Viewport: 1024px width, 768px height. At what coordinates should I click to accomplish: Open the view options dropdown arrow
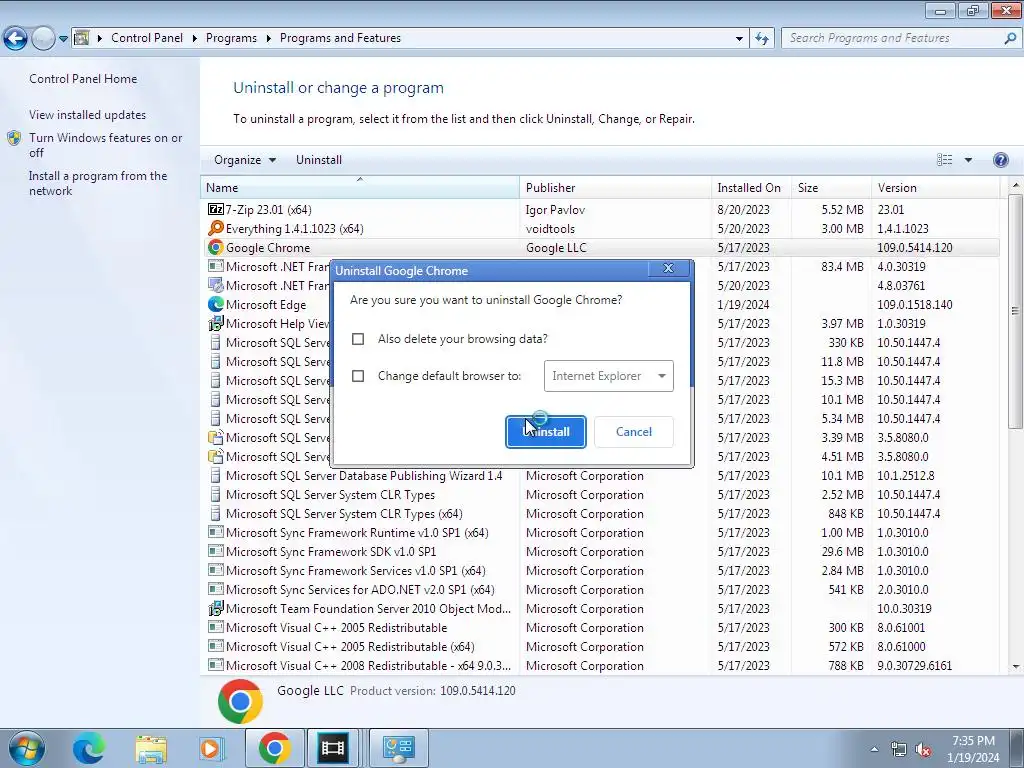point(968,160)
